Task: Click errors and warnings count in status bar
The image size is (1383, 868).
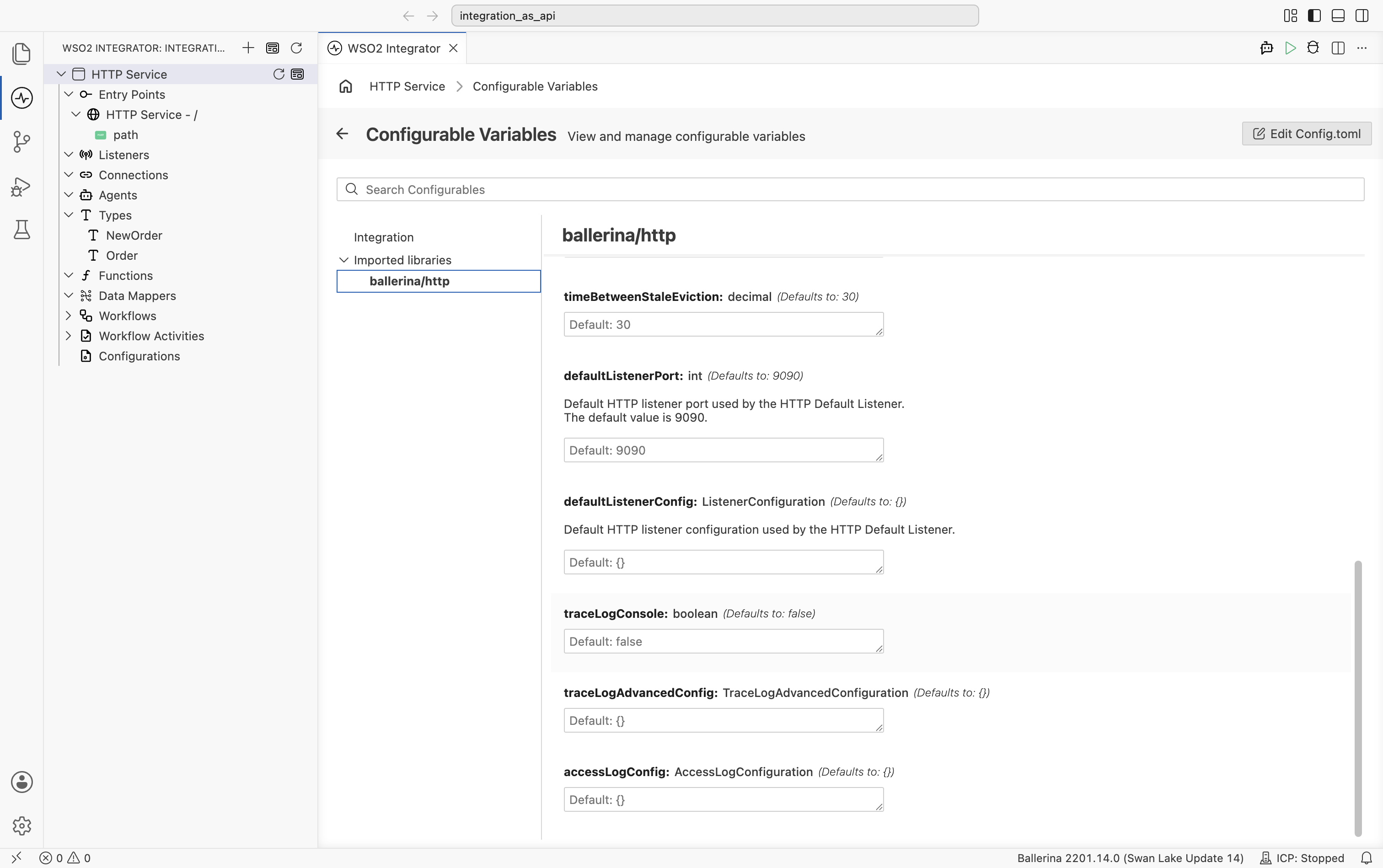Action: [65, 857]
